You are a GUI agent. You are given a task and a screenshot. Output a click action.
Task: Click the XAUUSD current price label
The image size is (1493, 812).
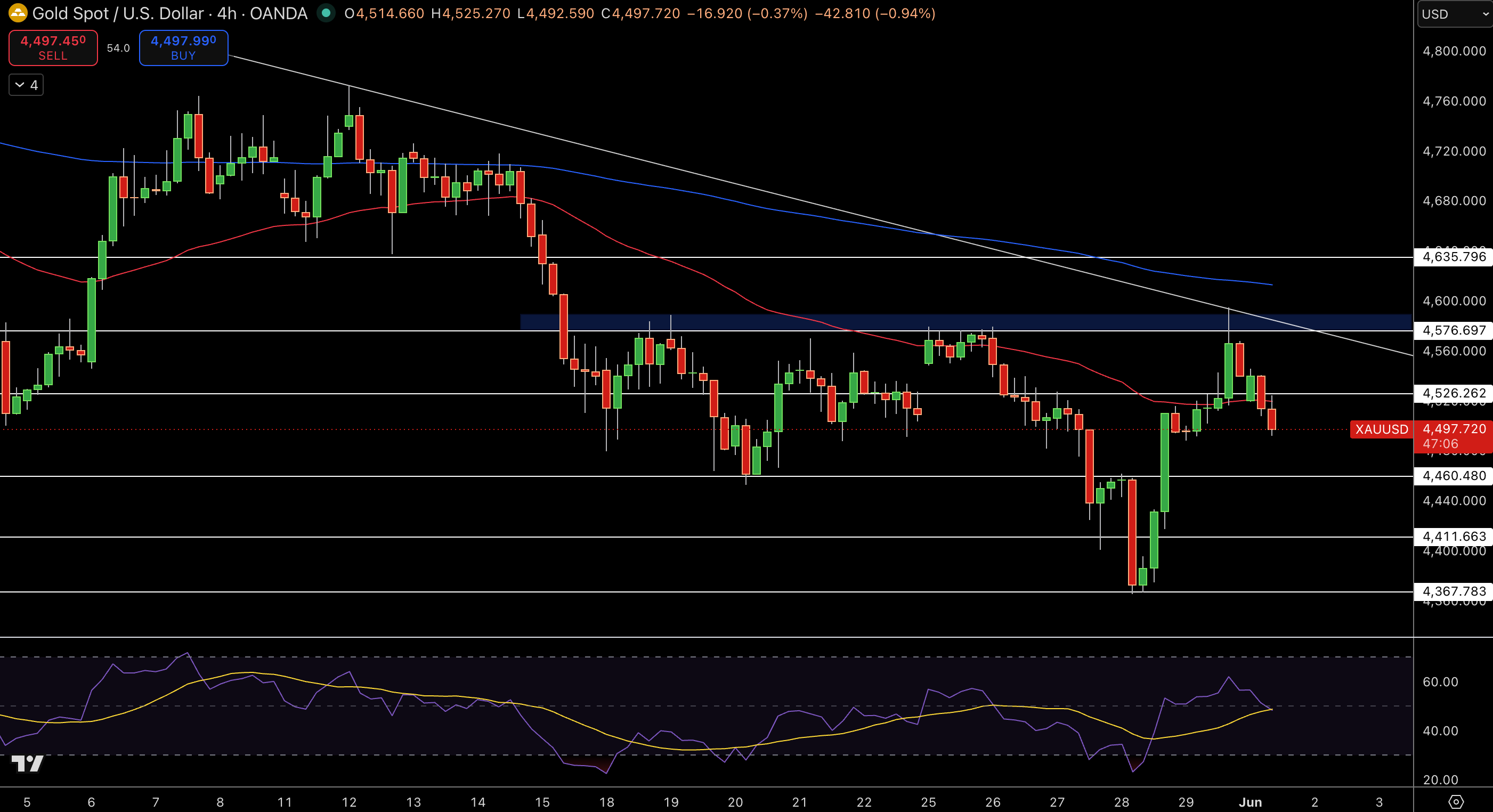1382,429
